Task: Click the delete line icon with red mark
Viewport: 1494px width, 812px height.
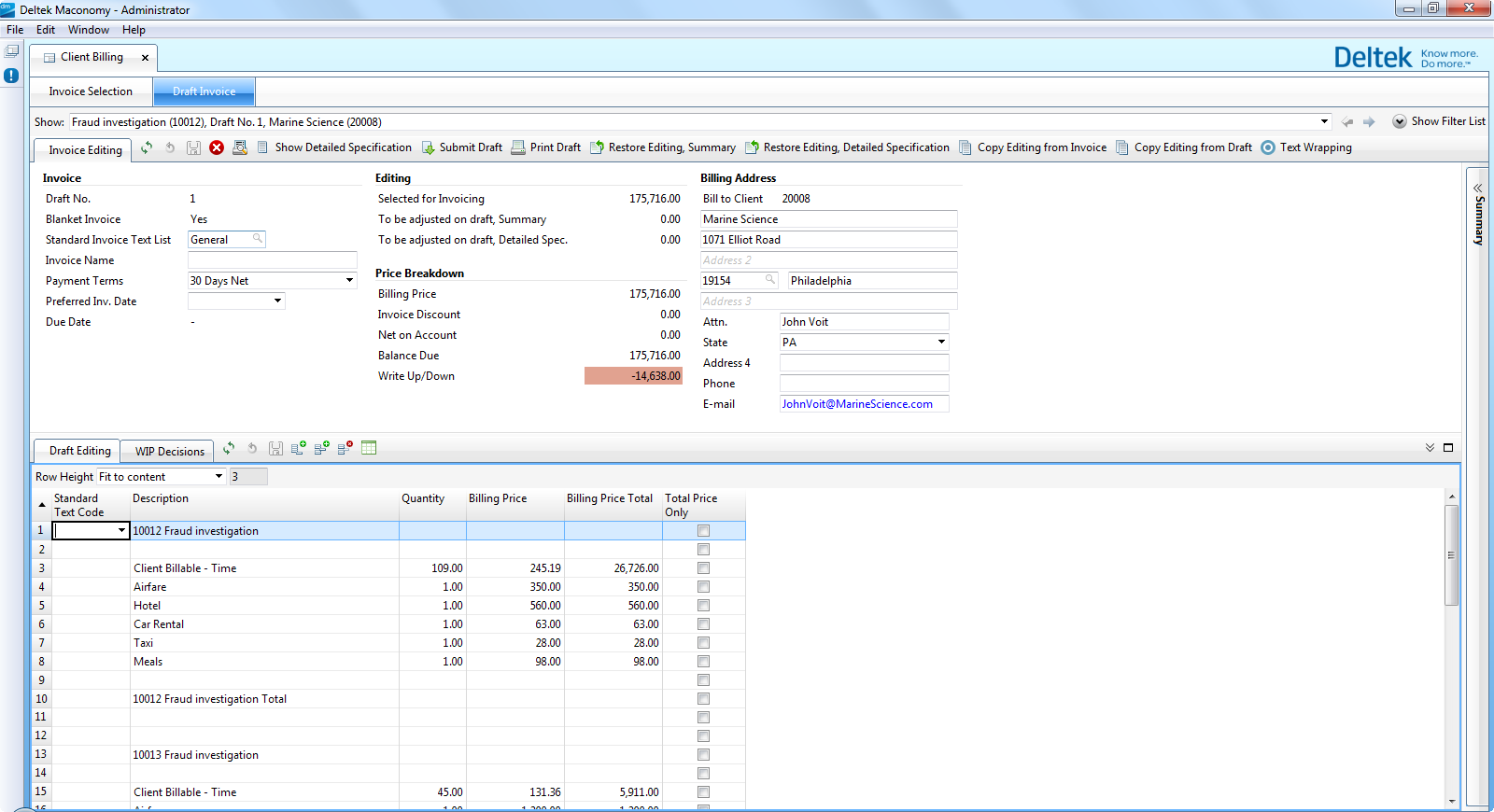Action: pos(345,448)
